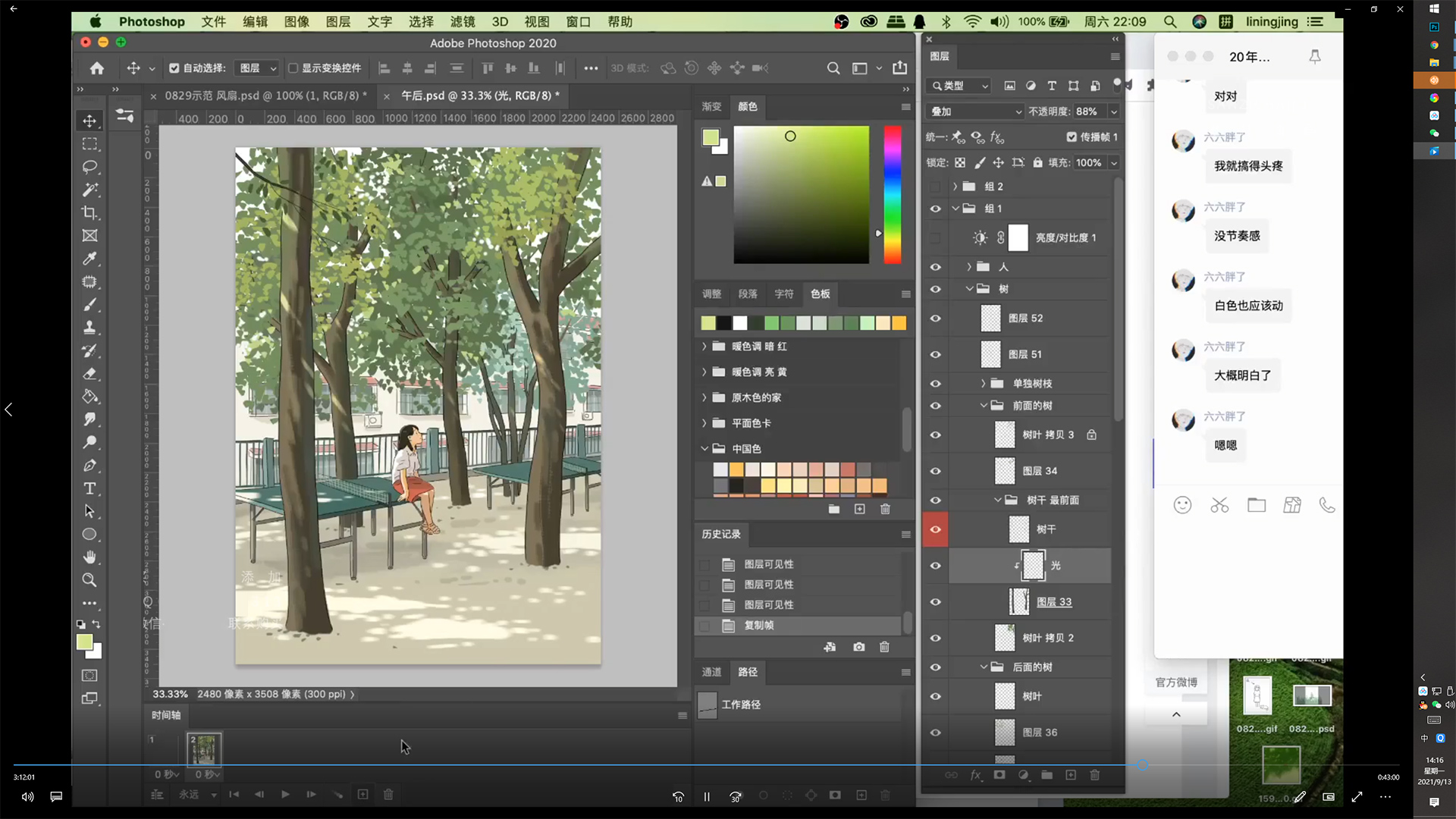Select the Rectangular Marquee tool
The height and width of the screenshot is (819, 1456).
tap(89, 144)
